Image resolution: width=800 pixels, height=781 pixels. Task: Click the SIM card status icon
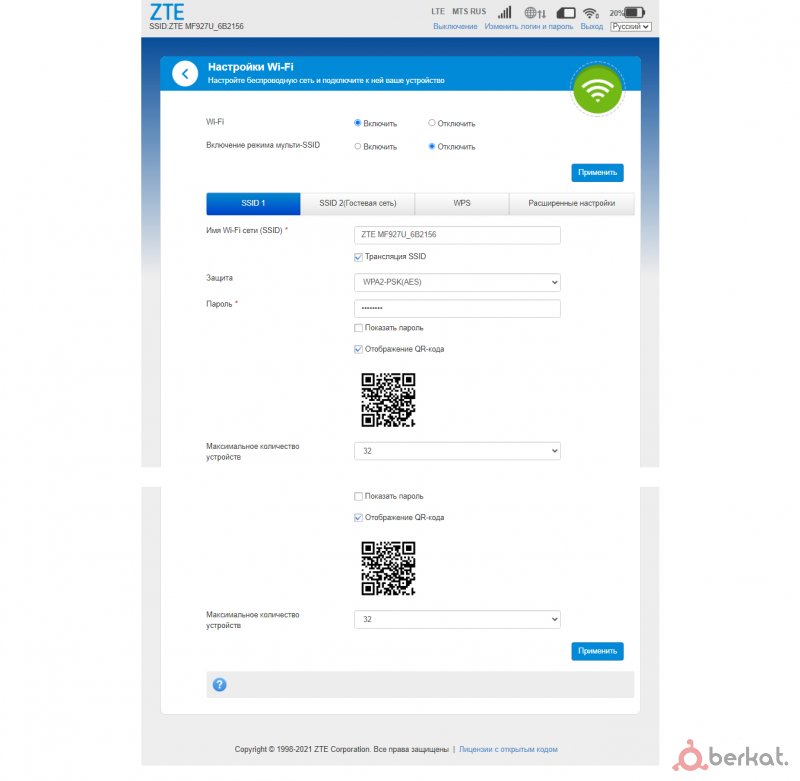tap(566, 13)
